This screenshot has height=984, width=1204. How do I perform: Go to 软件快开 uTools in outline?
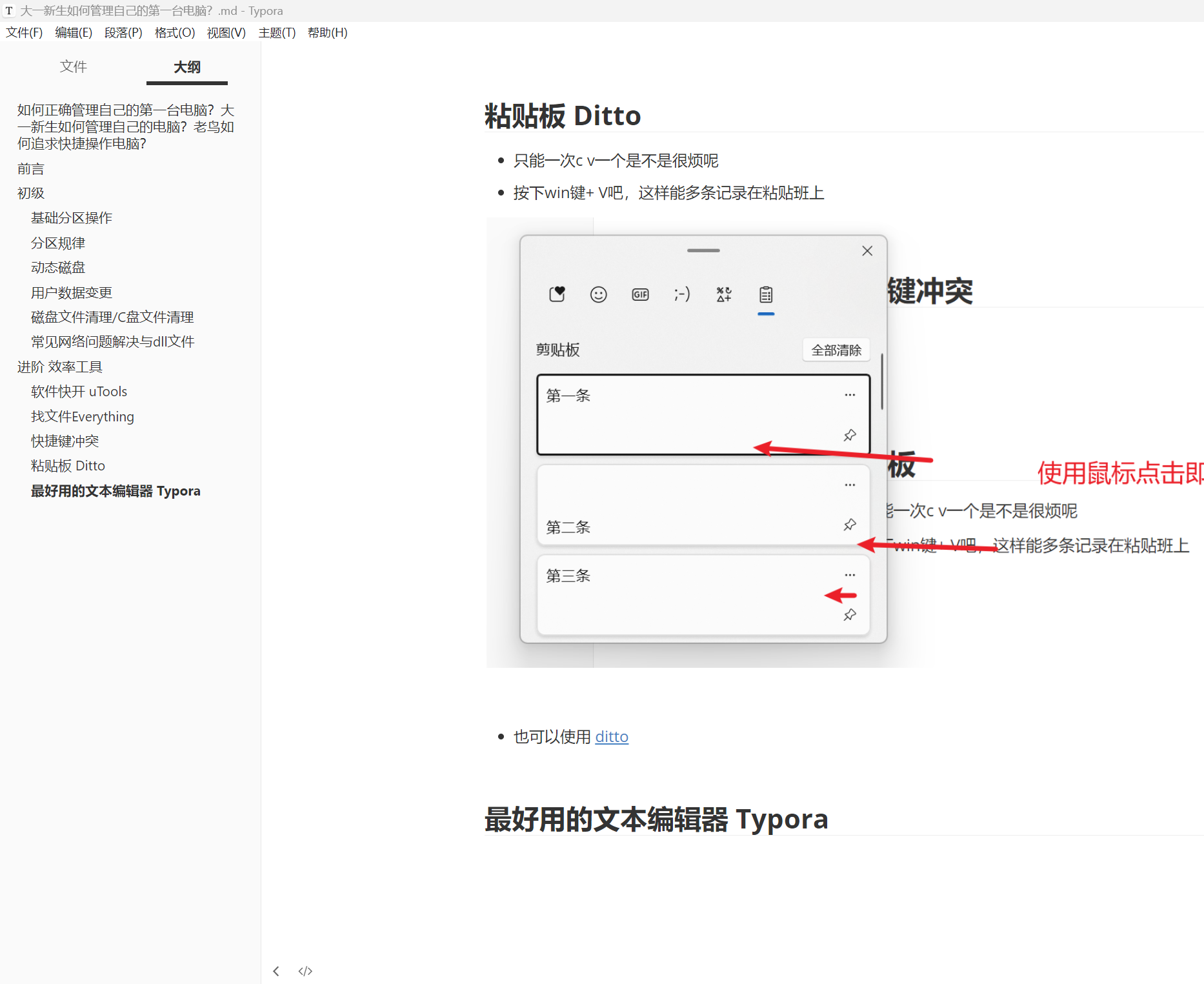tap(79, 392)
